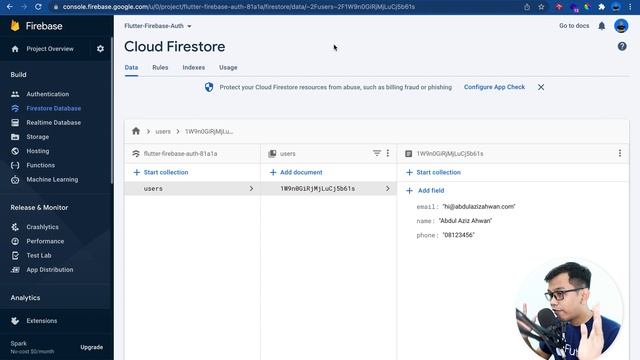640x360 pixels.
Task: Open the help question mark icon
Action: click(x=622, y=46)
